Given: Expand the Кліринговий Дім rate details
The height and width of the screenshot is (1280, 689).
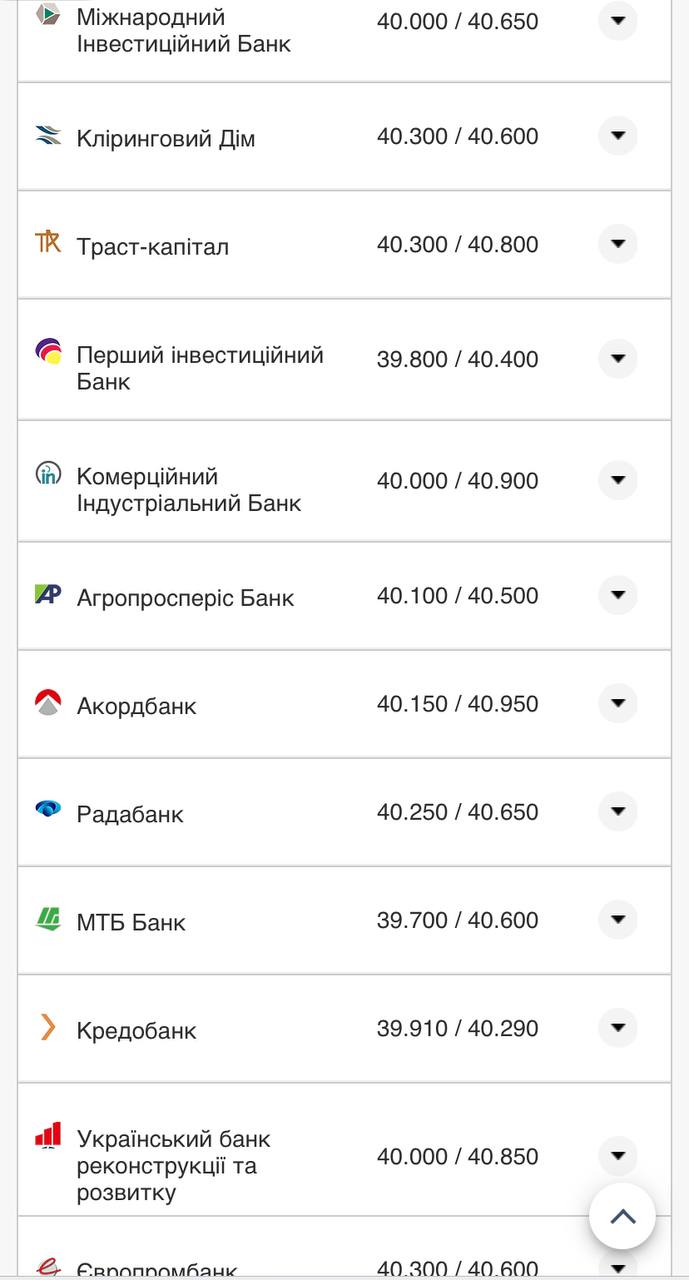Looking at the screenshot, I should point(620,135).
